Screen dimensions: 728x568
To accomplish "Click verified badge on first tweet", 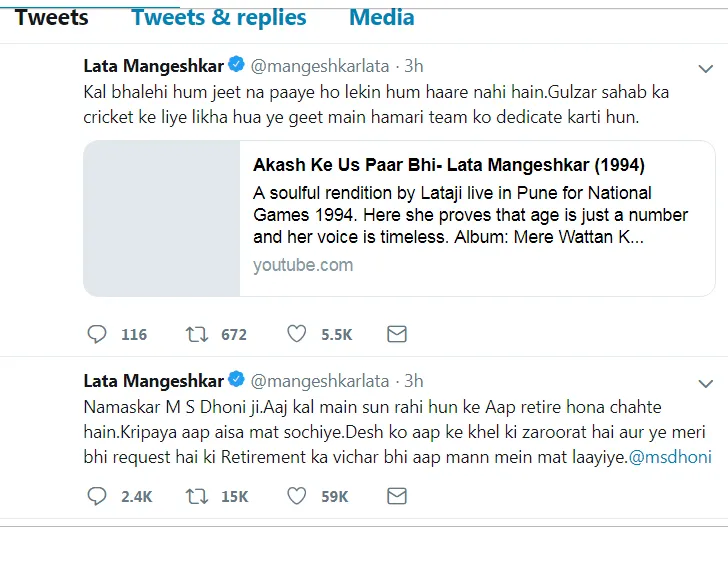I will pos(236,64).
